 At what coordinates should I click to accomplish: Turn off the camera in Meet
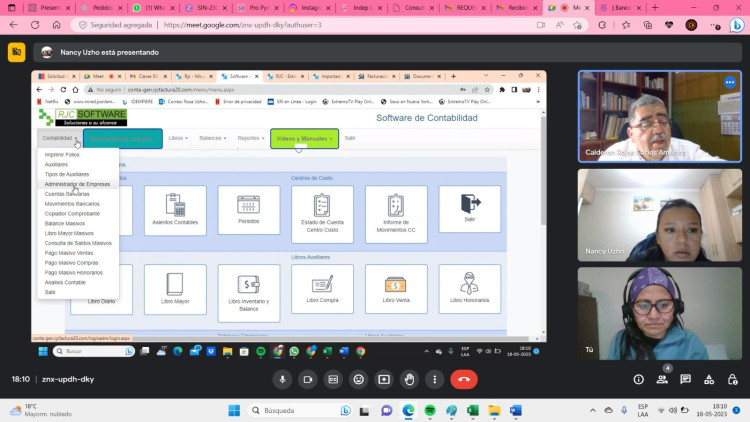click(x=308, y=379)
